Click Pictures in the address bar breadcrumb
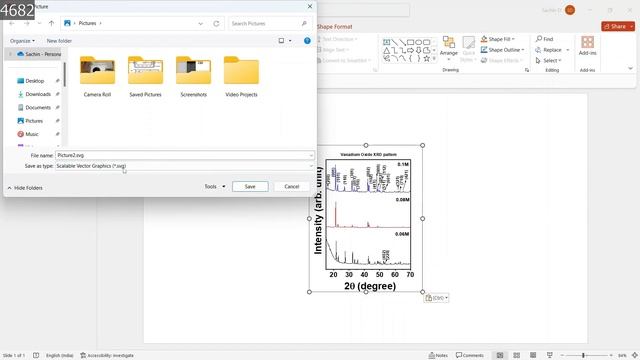Viewport: 640px width, 360px height. pos(87,23)
